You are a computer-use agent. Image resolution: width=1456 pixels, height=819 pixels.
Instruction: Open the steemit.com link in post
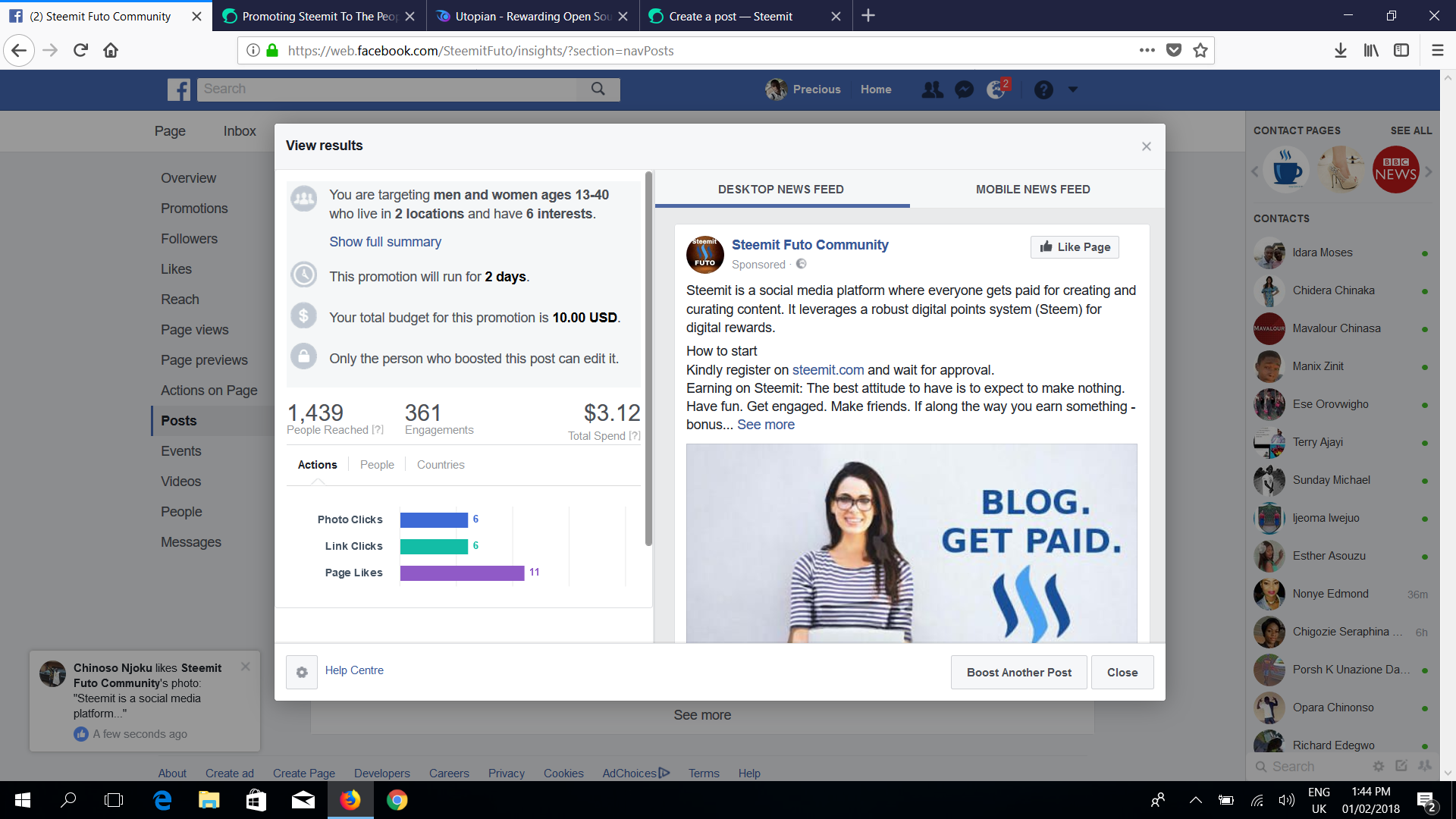click(x=827, y=370)
